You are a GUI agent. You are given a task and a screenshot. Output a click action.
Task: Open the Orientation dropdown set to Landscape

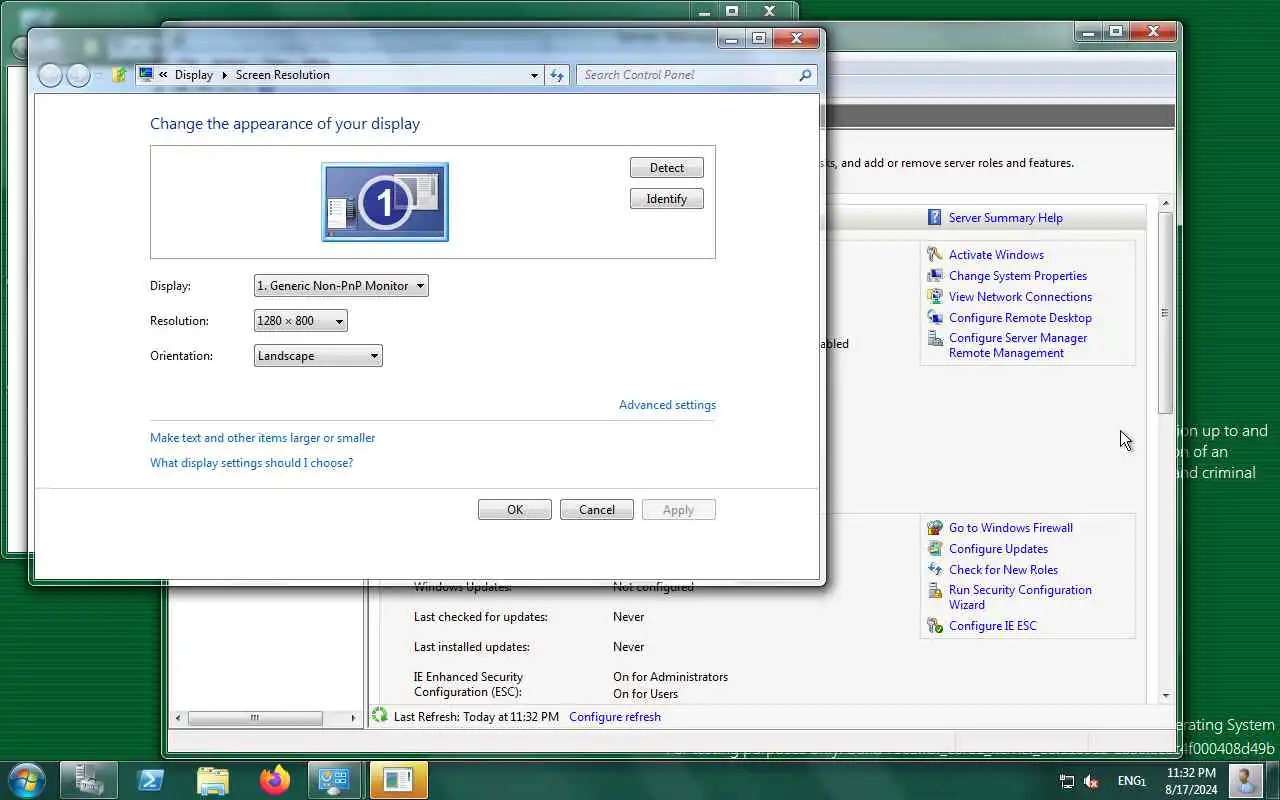coord(318,356)
